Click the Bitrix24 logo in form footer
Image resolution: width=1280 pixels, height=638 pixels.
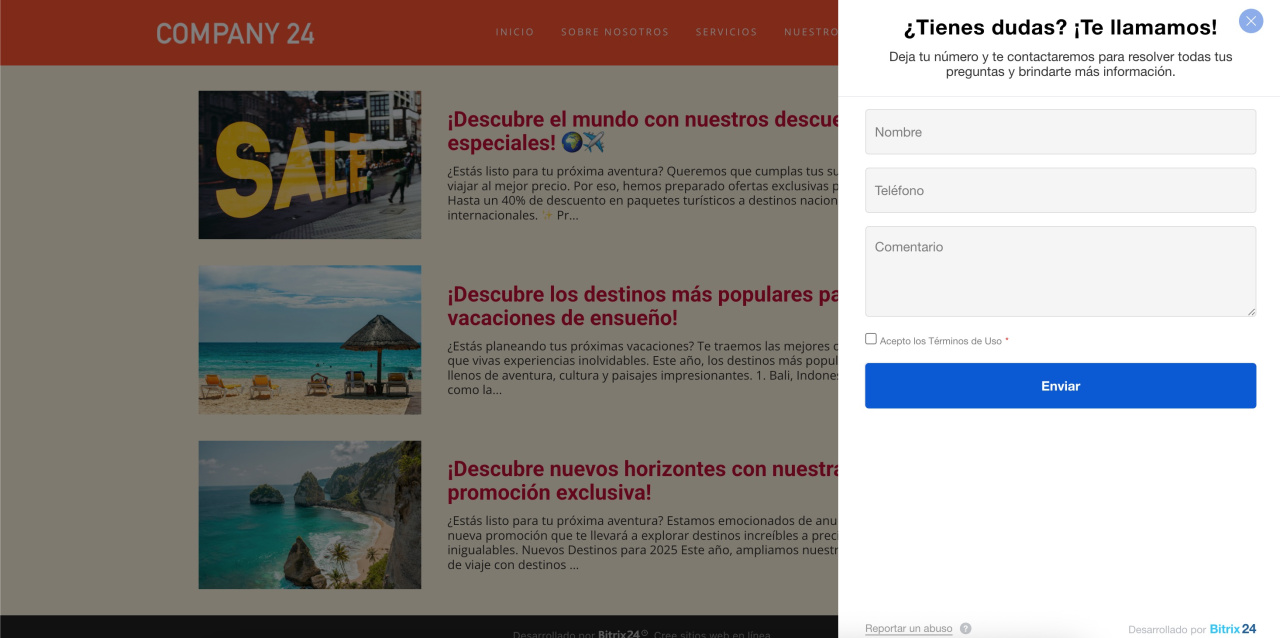point(1232,629)
